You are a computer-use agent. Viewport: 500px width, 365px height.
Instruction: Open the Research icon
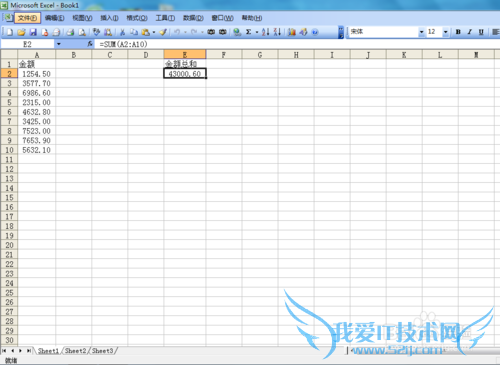point(108,32)
